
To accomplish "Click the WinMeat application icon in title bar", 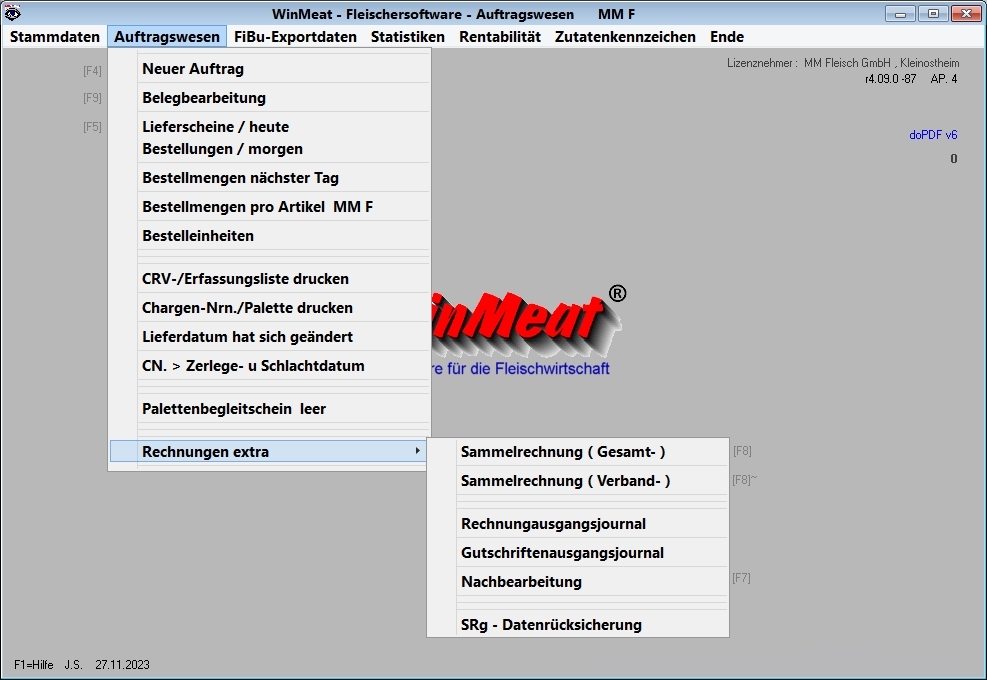I will [x=13, y=14].
